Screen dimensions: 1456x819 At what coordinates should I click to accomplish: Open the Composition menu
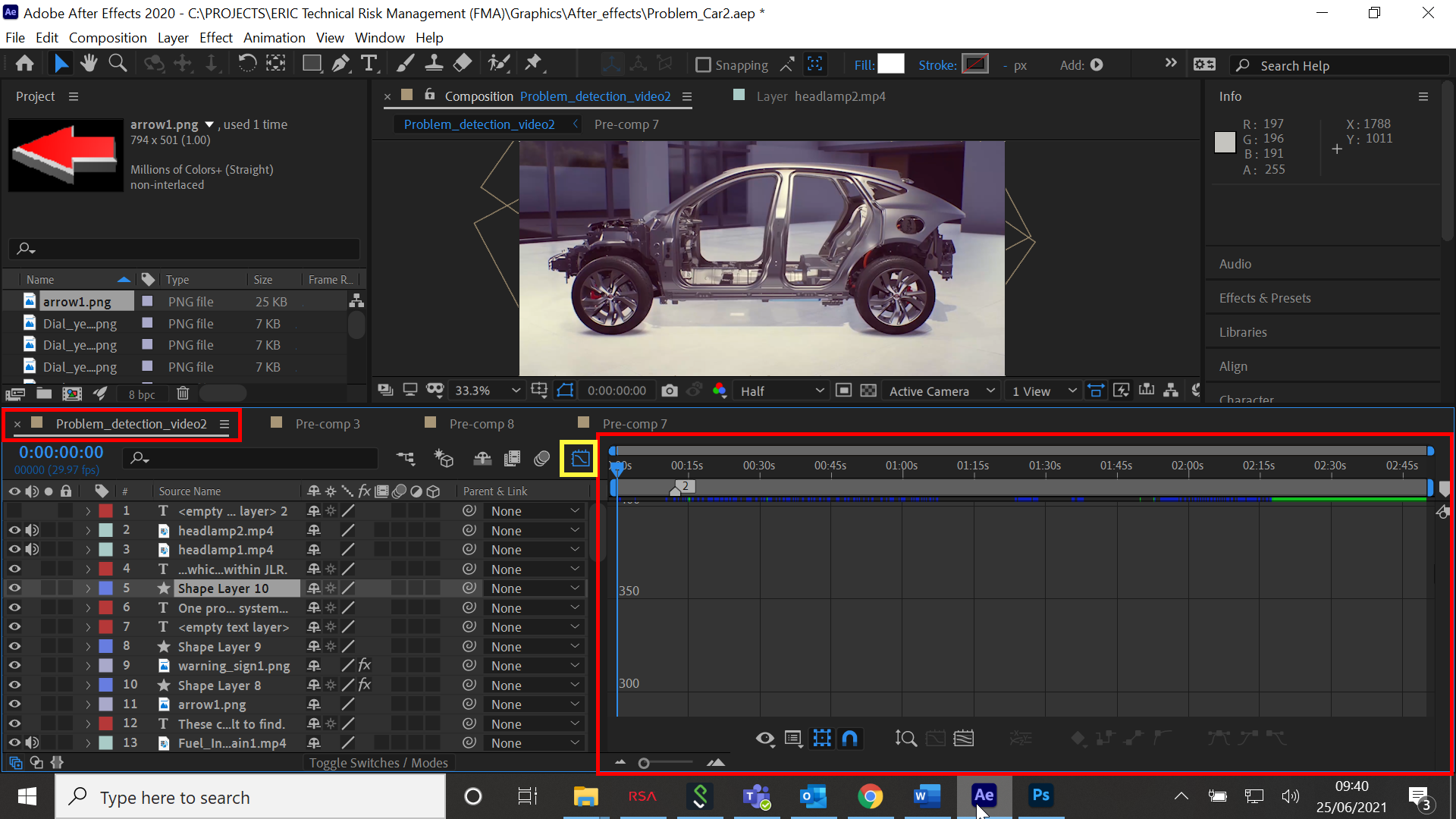[108, 37]
